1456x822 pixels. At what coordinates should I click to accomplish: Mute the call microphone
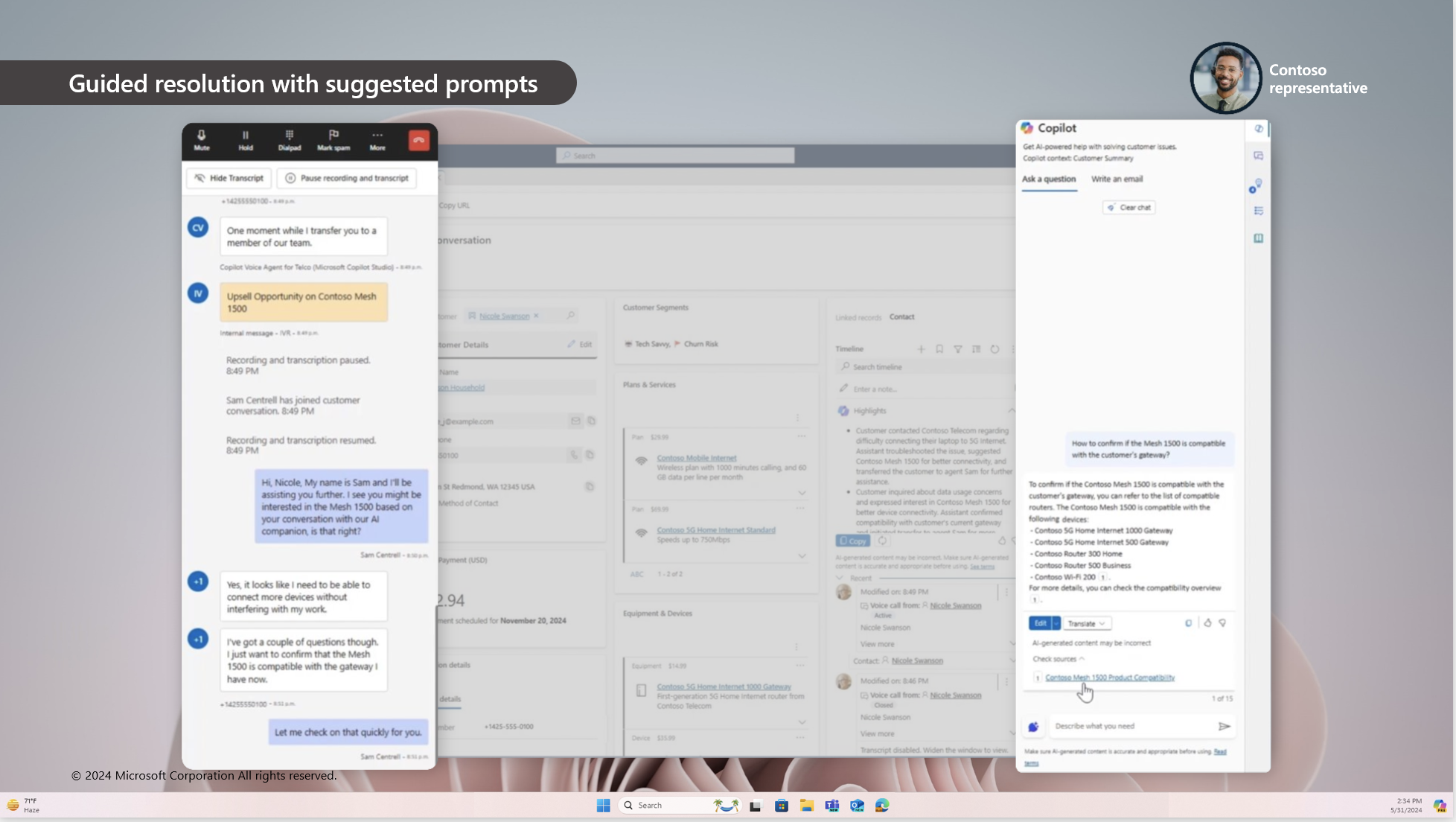tap(201, 140)
